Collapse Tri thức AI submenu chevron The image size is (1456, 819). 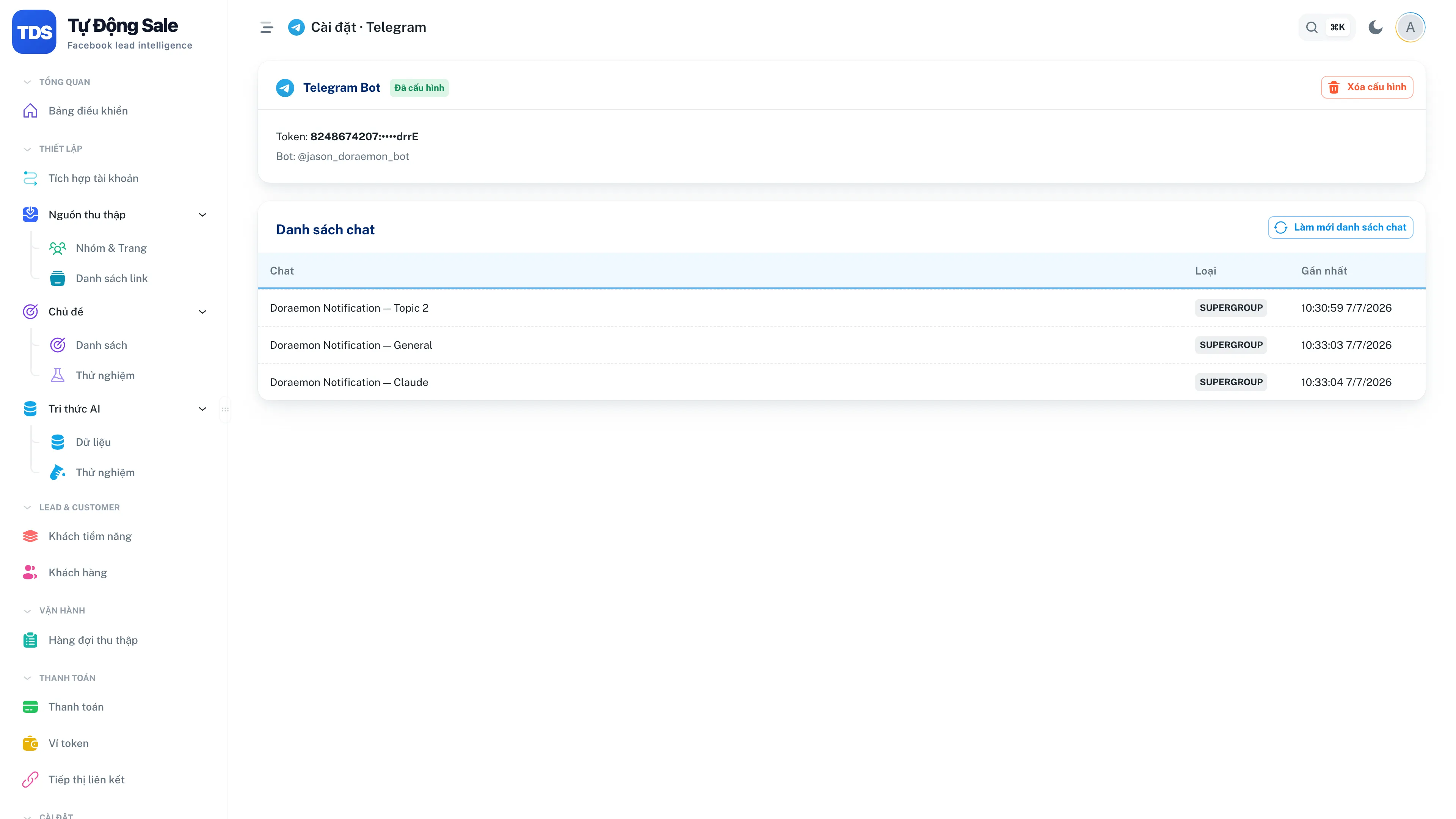[202, 409]
